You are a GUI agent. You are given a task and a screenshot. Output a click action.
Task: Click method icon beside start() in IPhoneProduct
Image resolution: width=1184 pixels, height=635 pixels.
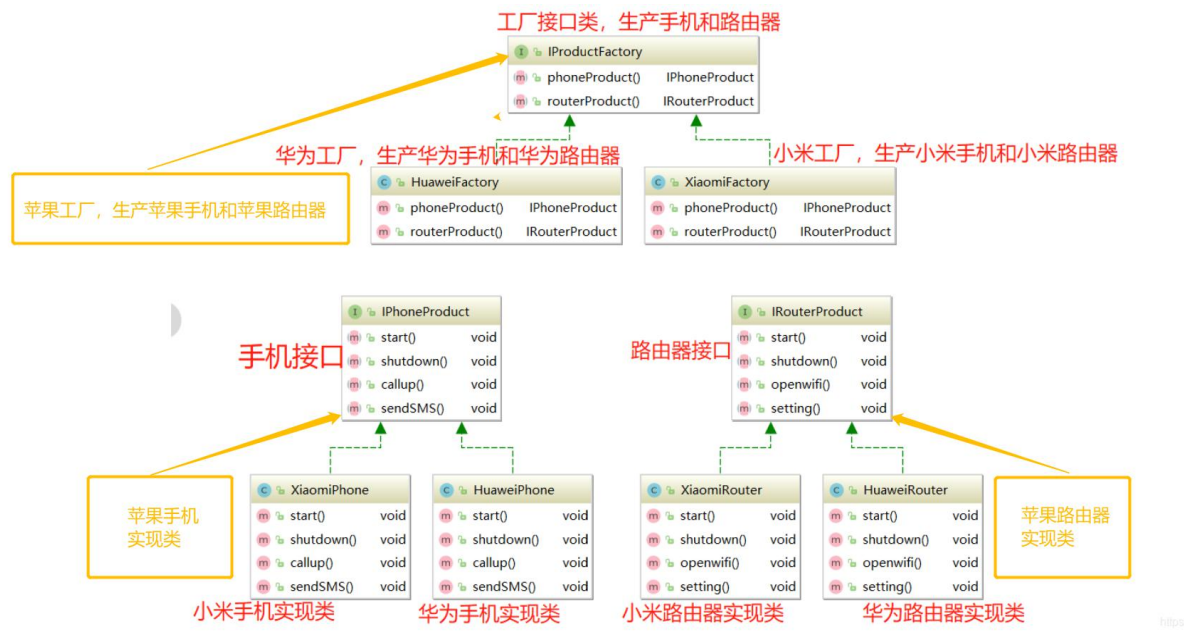(354, 338)
